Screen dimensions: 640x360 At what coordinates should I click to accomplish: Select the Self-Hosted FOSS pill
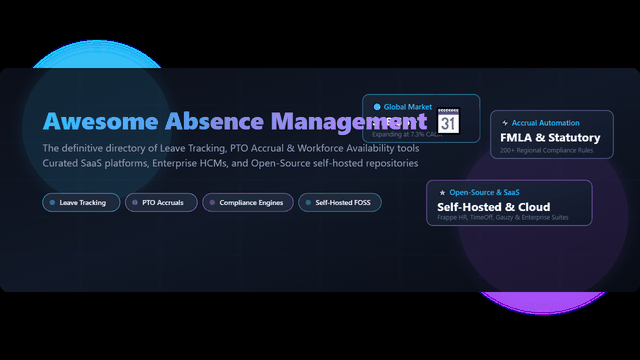340,202
